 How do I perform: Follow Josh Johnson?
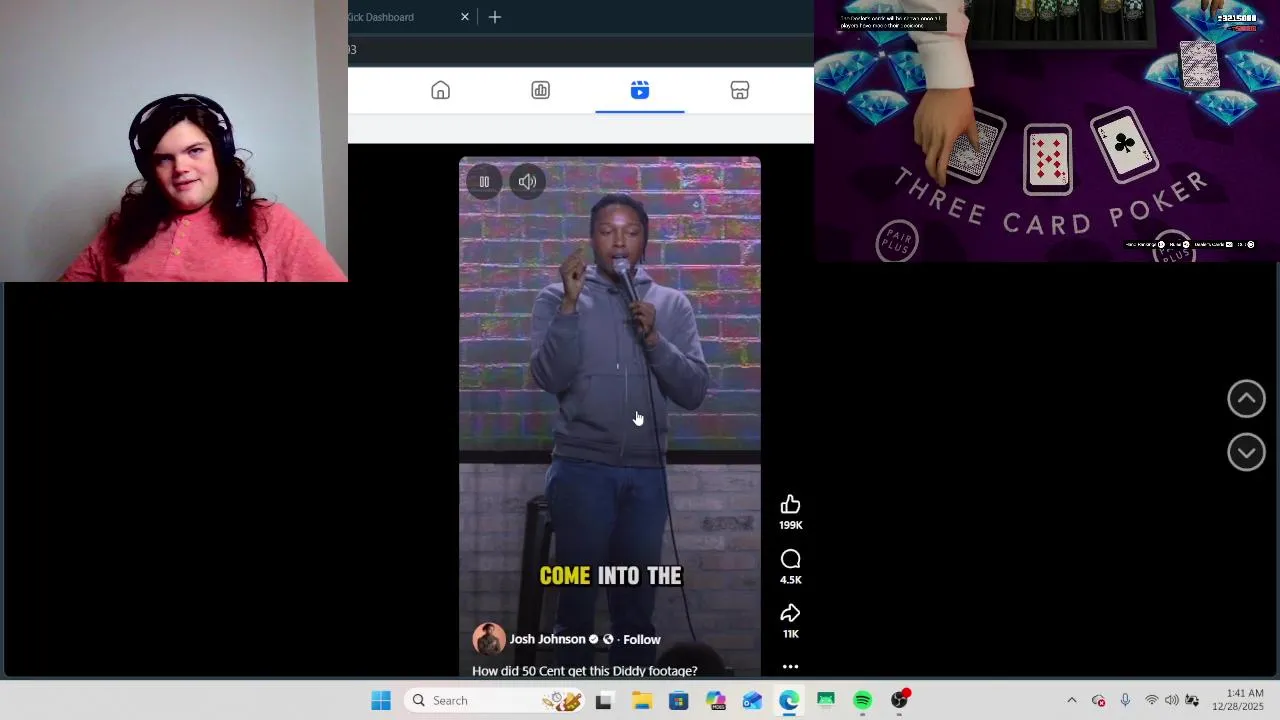coord(642,639)
